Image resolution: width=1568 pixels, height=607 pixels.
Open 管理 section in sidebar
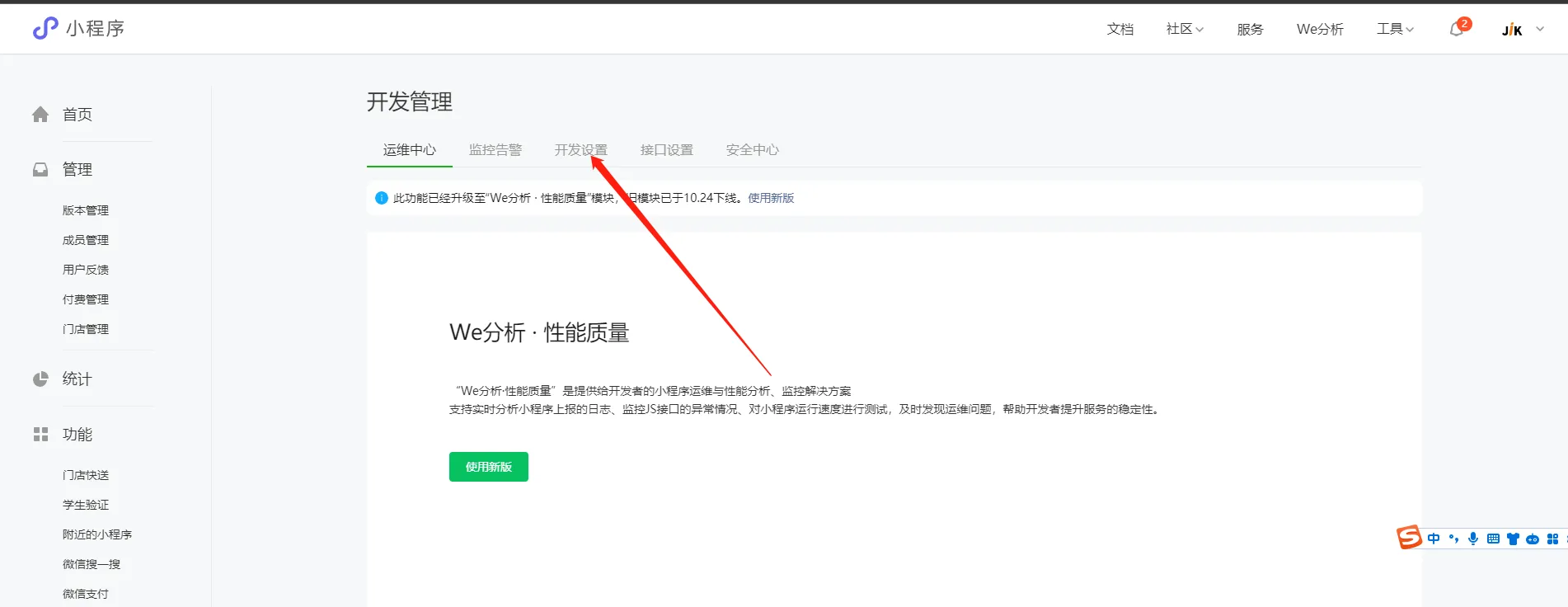tap(77, 169)
